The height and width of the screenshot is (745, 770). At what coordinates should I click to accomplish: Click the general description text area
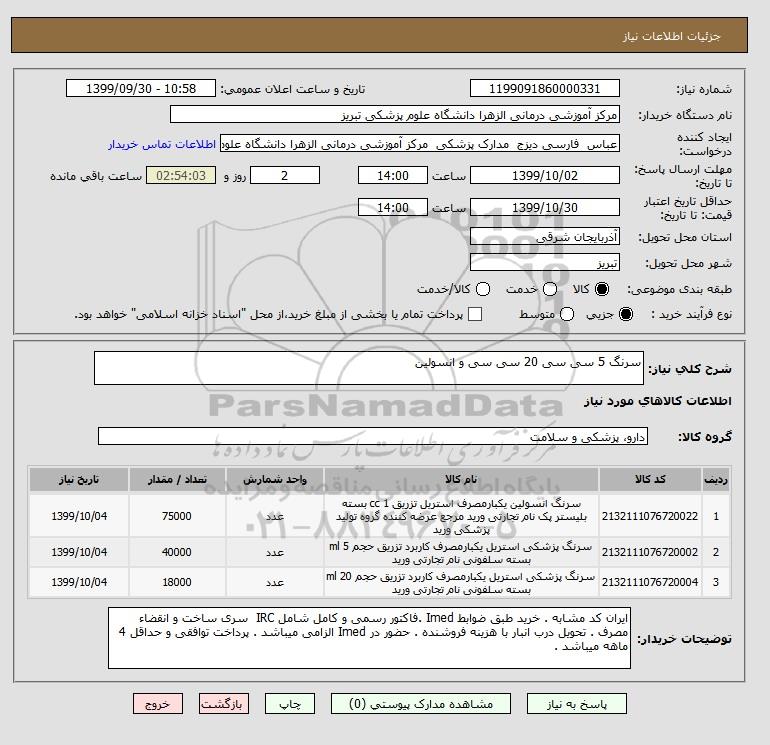[x=369, y=368]
